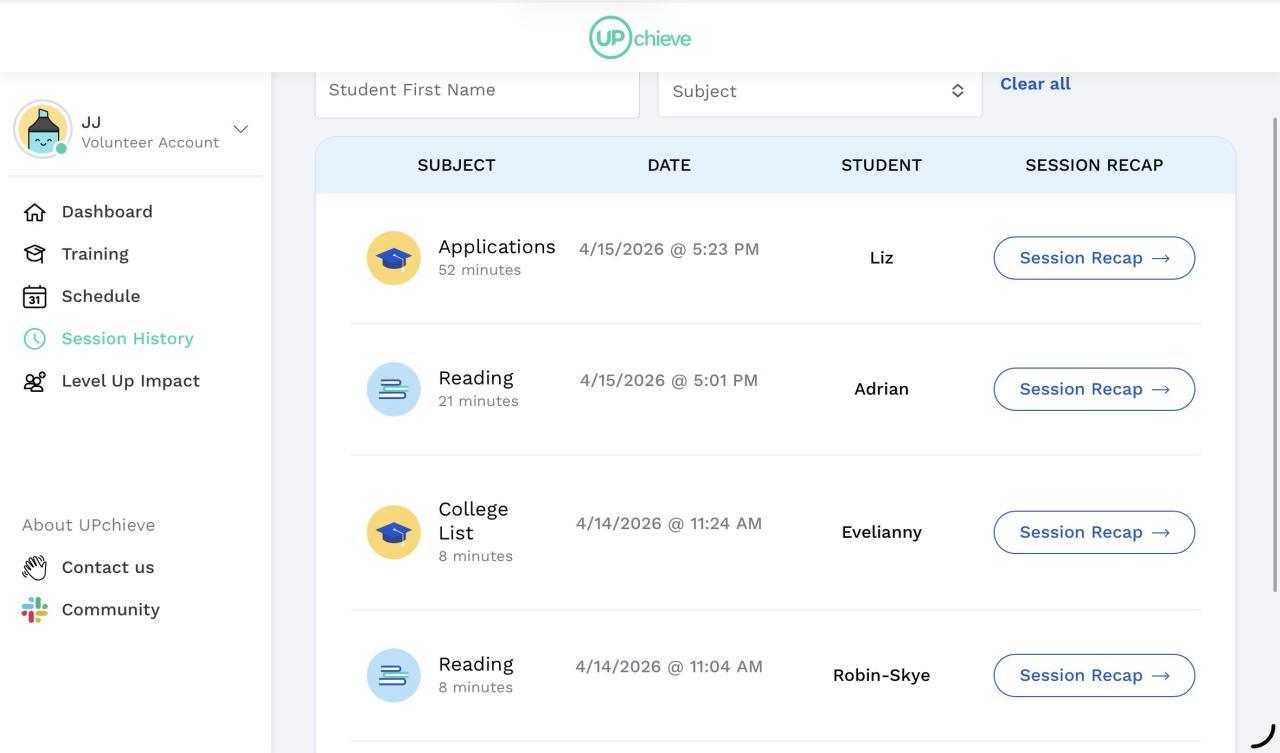
Task: Click the page vertical scrollbar
Action: pyautogui.click(x=1274, y=350)
